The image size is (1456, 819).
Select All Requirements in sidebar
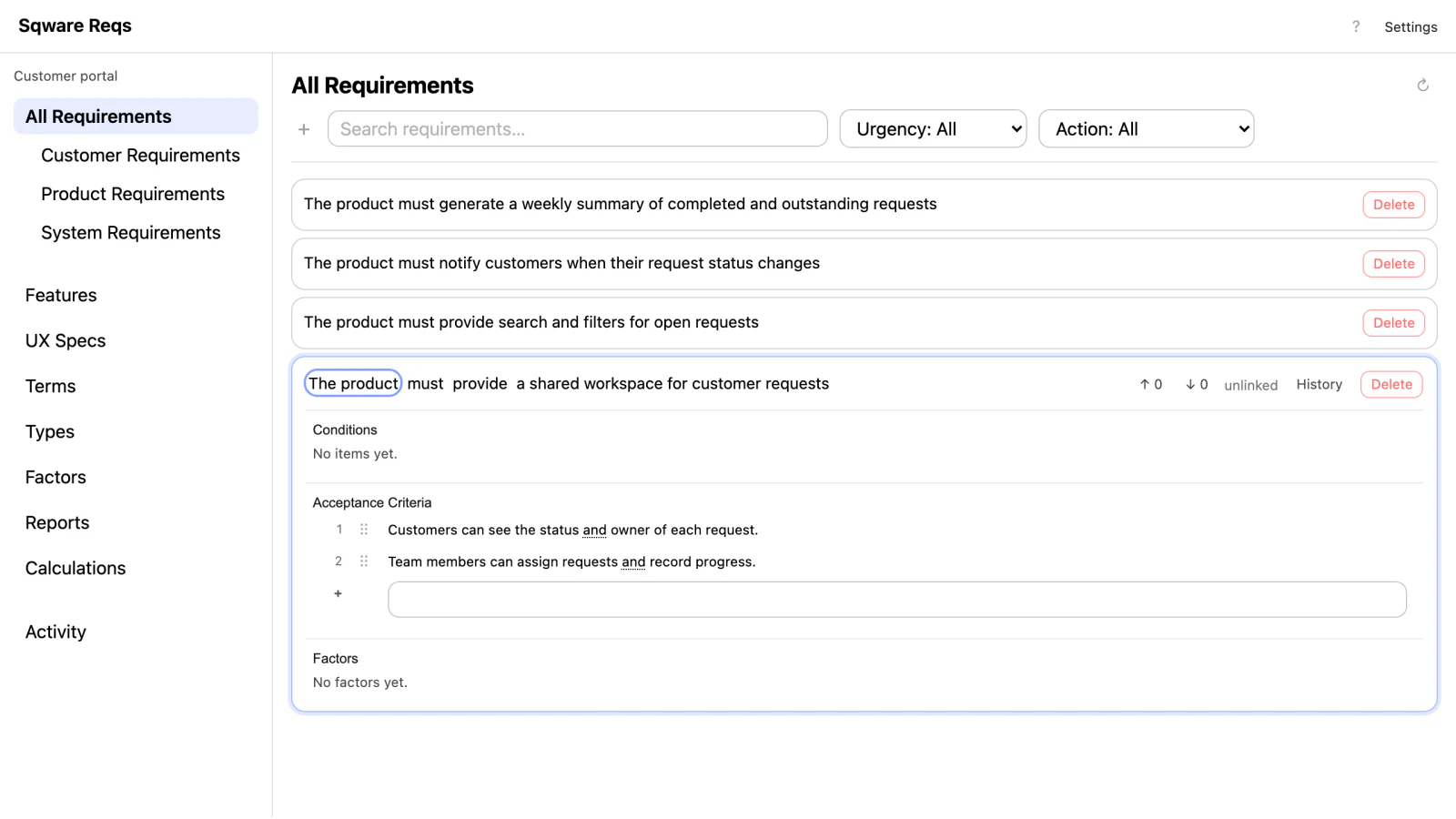pos(136,116)
